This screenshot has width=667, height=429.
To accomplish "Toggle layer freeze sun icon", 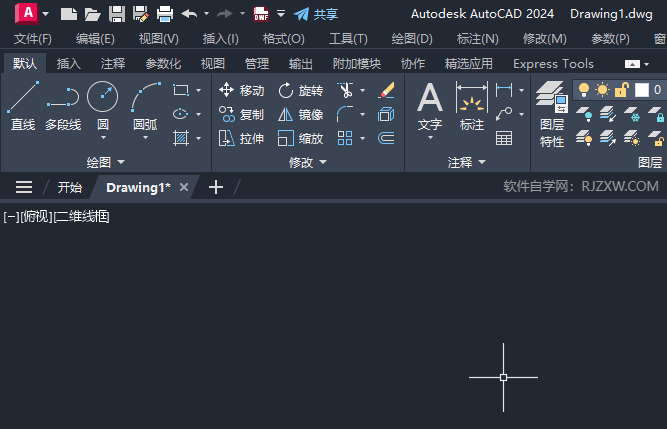I will point(602,90).
